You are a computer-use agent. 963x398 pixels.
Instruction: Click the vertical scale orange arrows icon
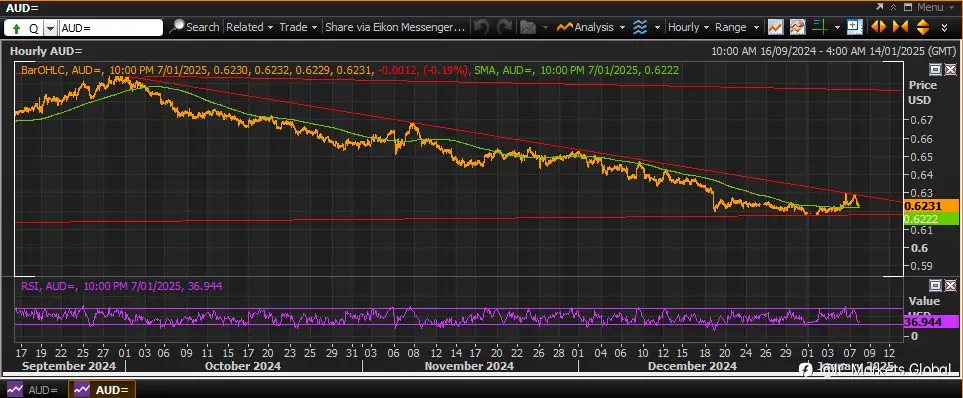[x=922, y=27]
